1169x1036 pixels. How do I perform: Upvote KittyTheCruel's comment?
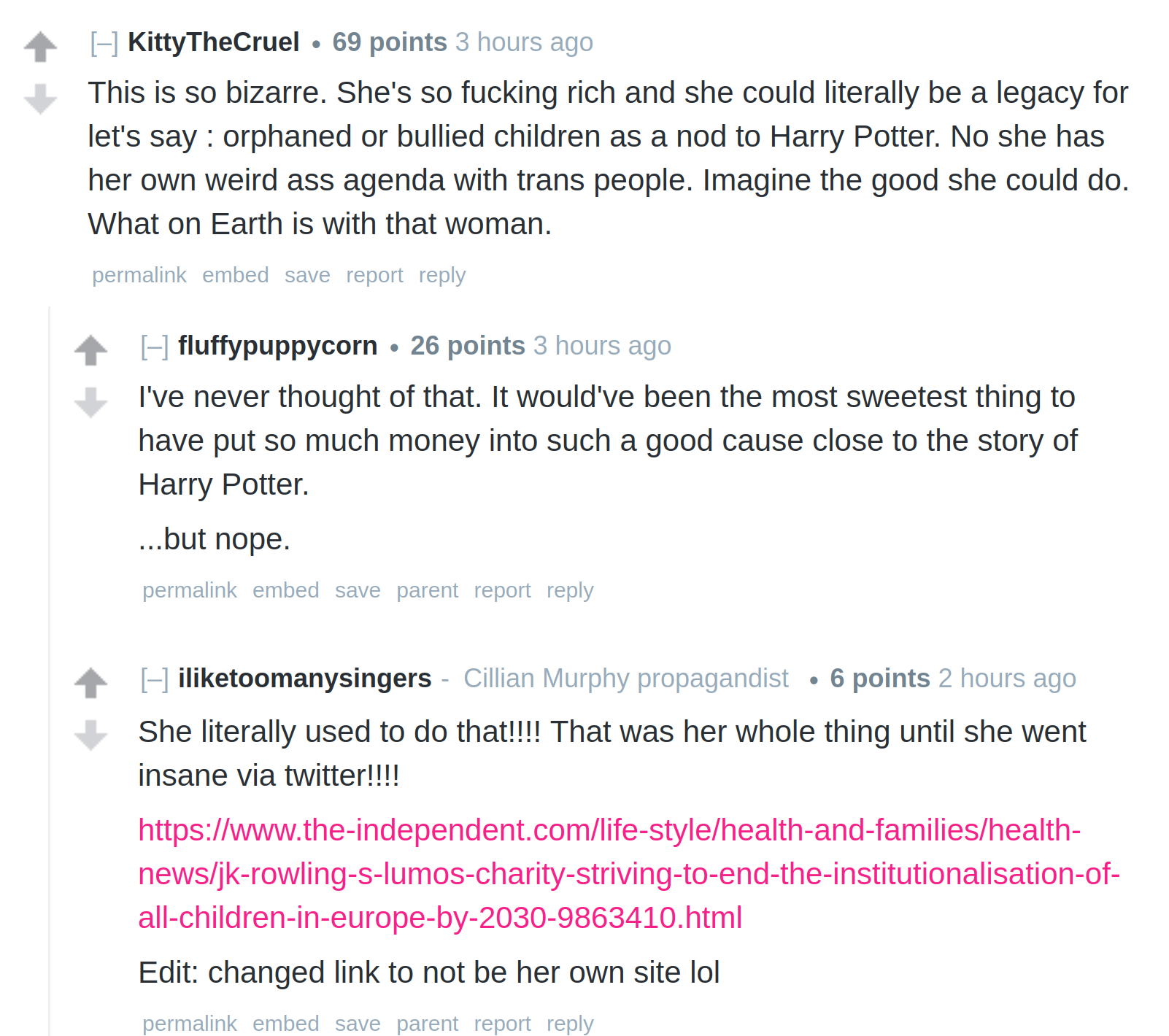click(40, 47)
